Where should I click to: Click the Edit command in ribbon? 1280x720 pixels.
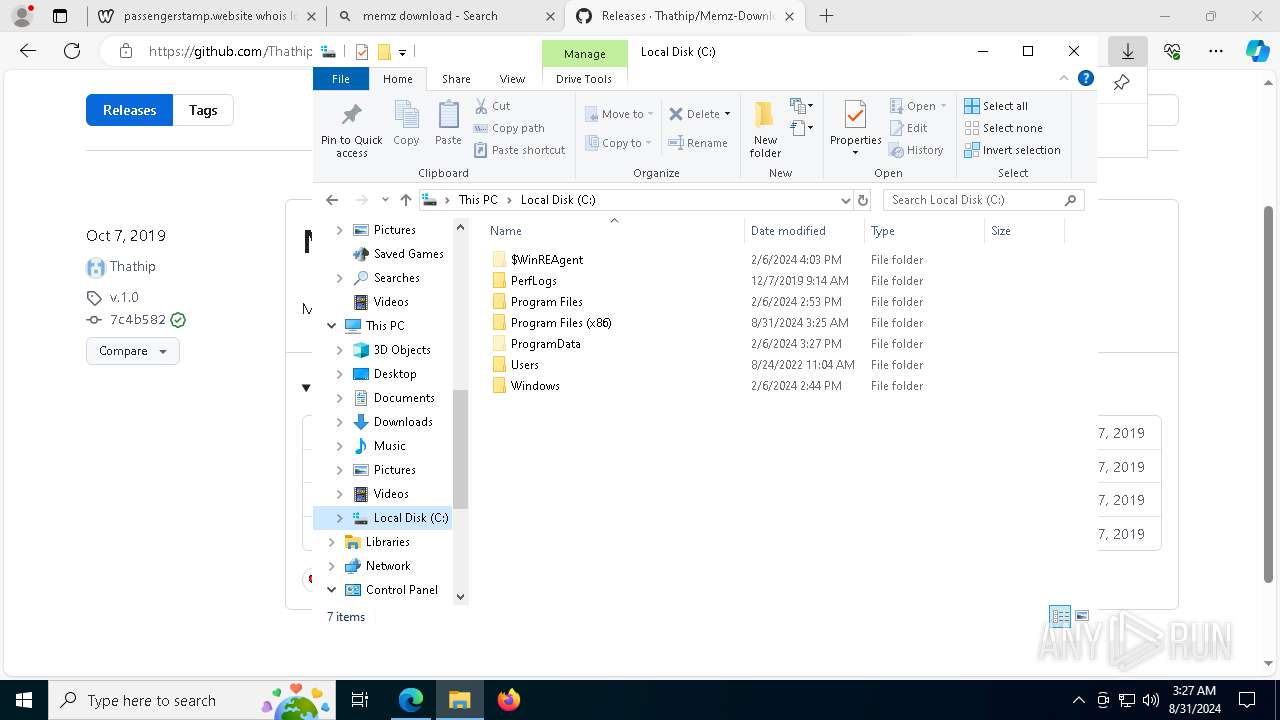[909, 128]
